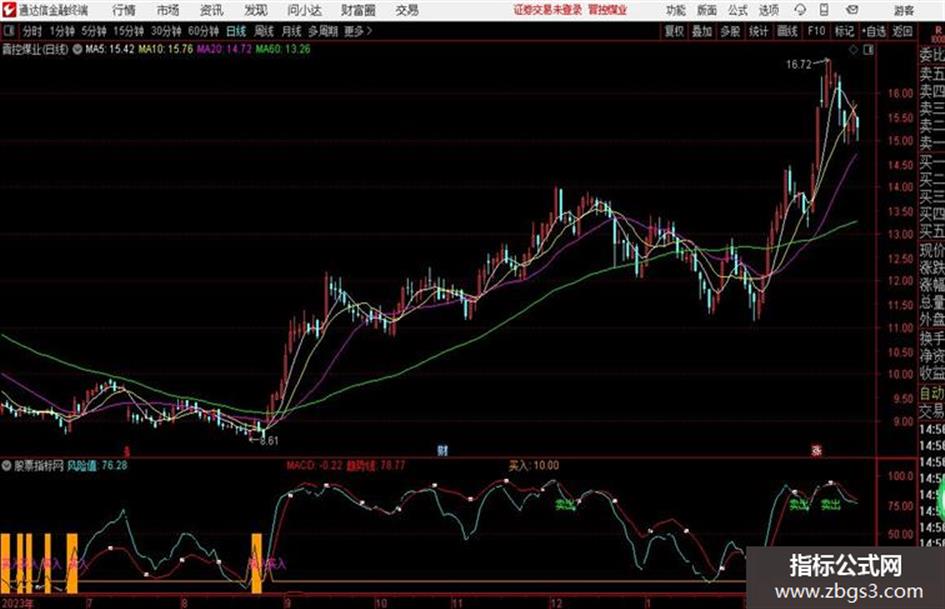Click the 复权 toolbar button
Image resolution: width=945 pixels, height=609 pixels.
tap(674, 31)
